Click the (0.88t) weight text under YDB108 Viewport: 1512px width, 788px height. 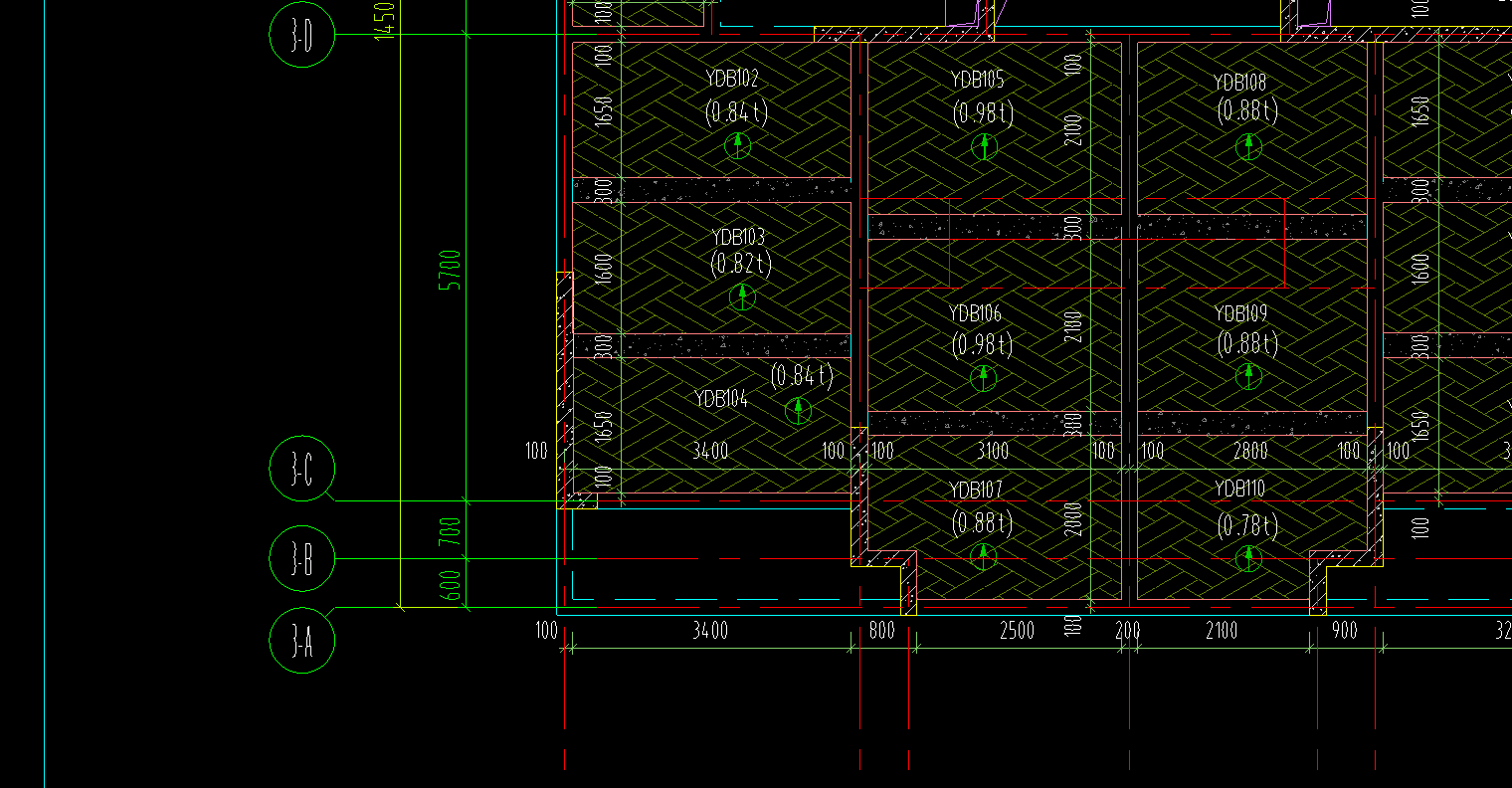(1247, 109)
